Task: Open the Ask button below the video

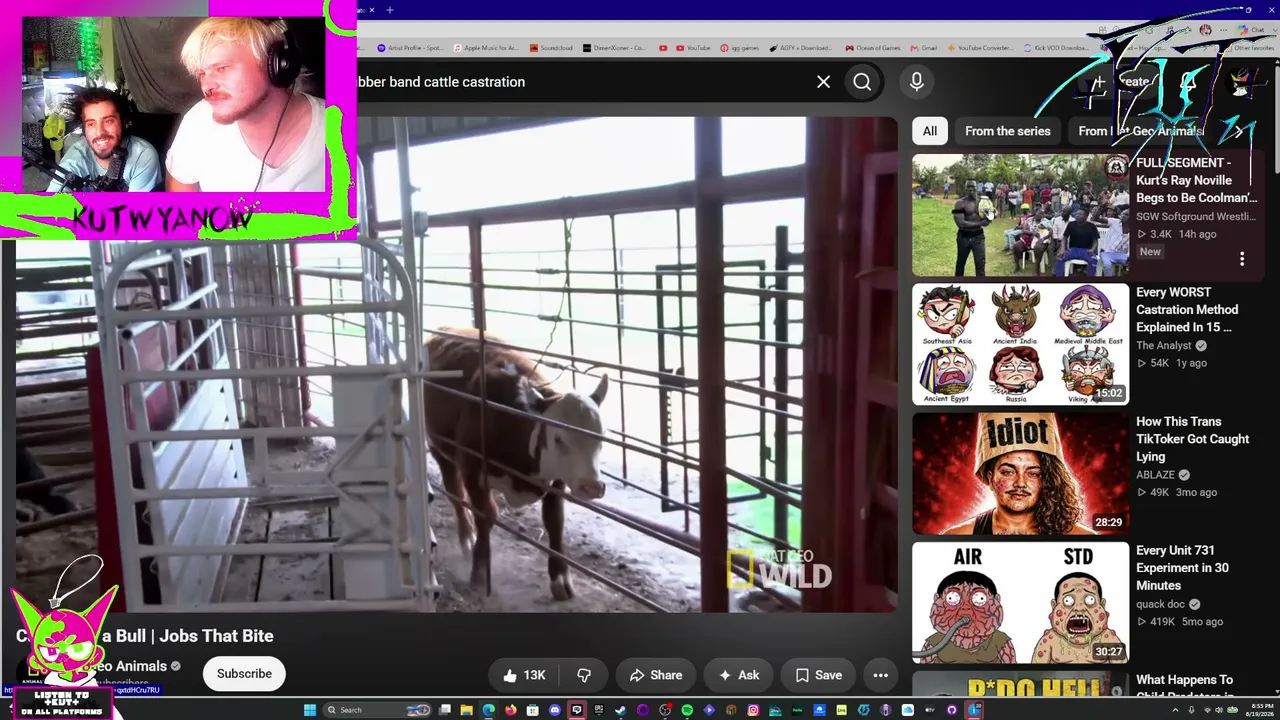Action: pyautogui.click(x=738, y=675)
